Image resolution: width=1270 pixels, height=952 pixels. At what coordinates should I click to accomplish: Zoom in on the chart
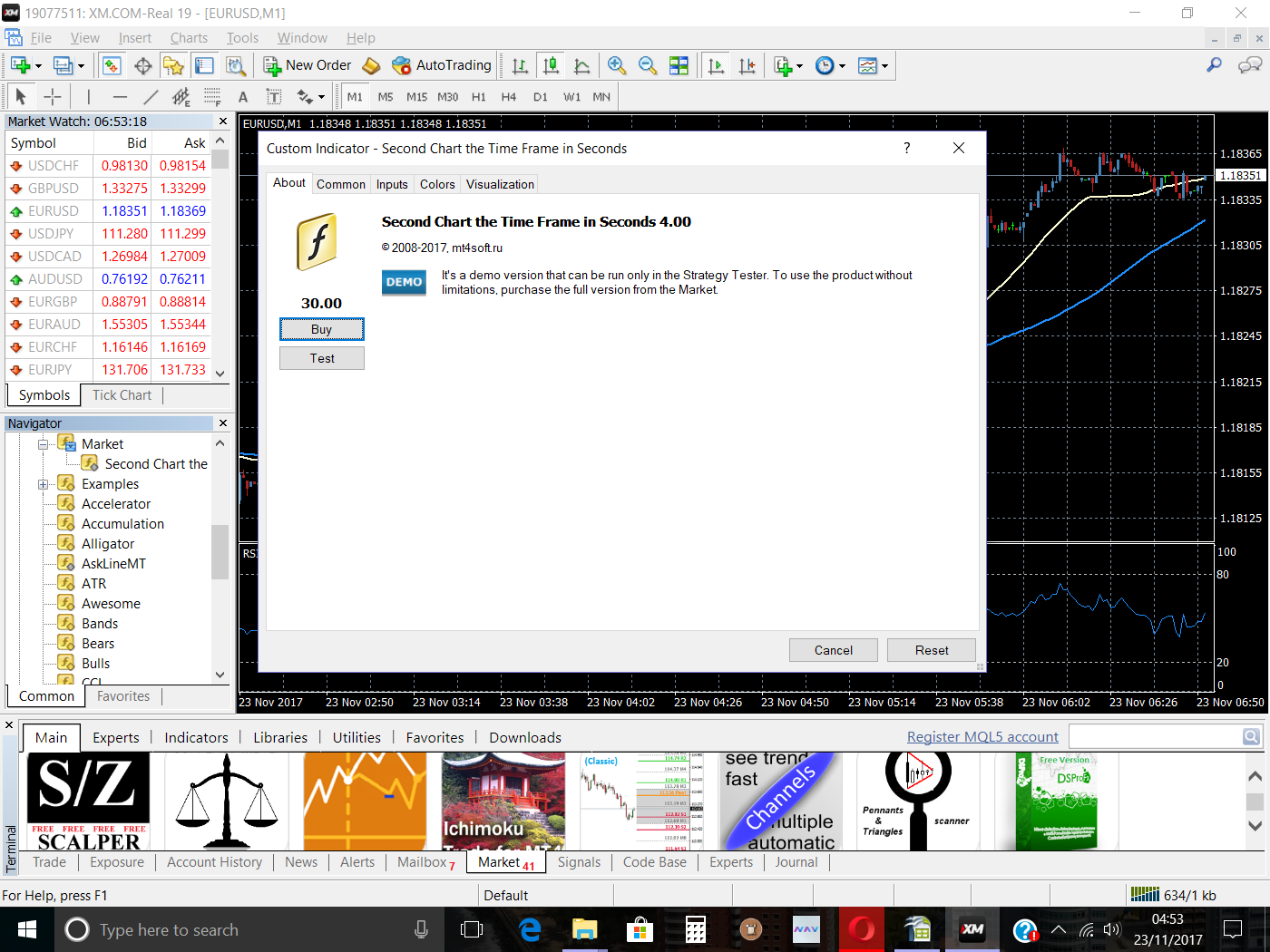[617, 65]
